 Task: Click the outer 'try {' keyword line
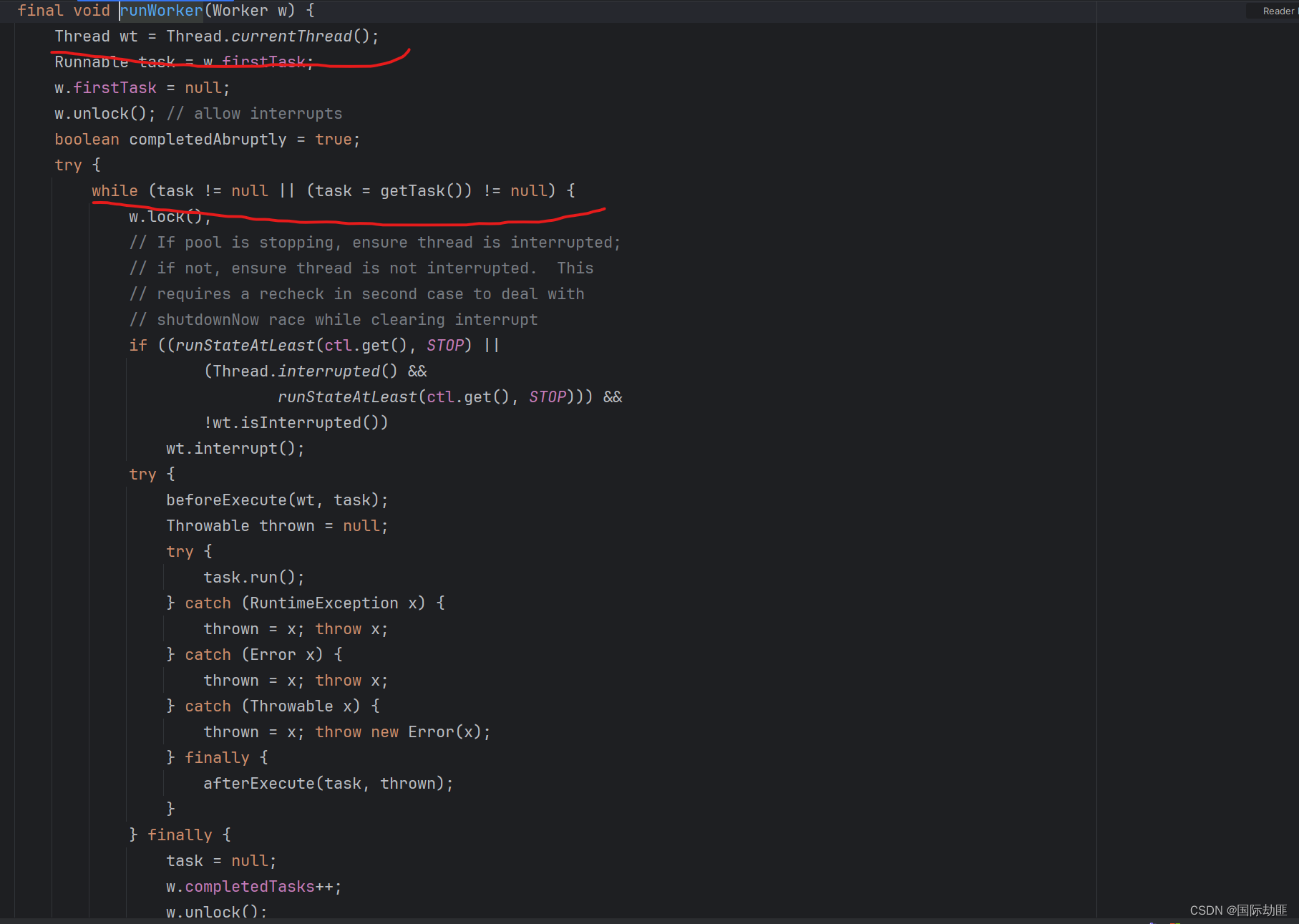click(77, 165)
